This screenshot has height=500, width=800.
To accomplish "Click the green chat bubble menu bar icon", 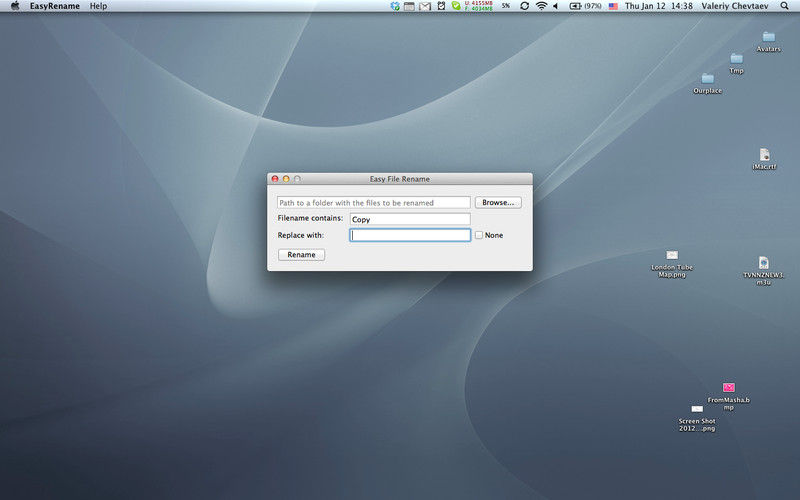I will [x=456, y=6].
